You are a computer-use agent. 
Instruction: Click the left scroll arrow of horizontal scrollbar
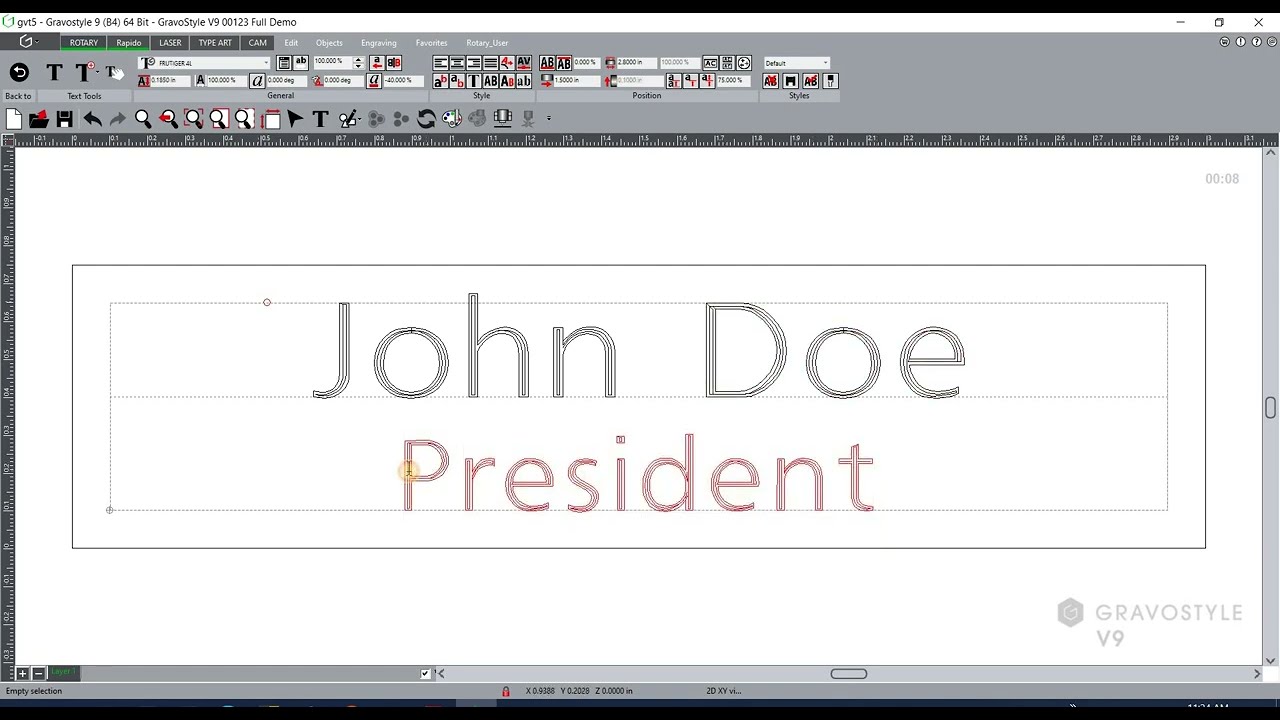pos(441,674)
